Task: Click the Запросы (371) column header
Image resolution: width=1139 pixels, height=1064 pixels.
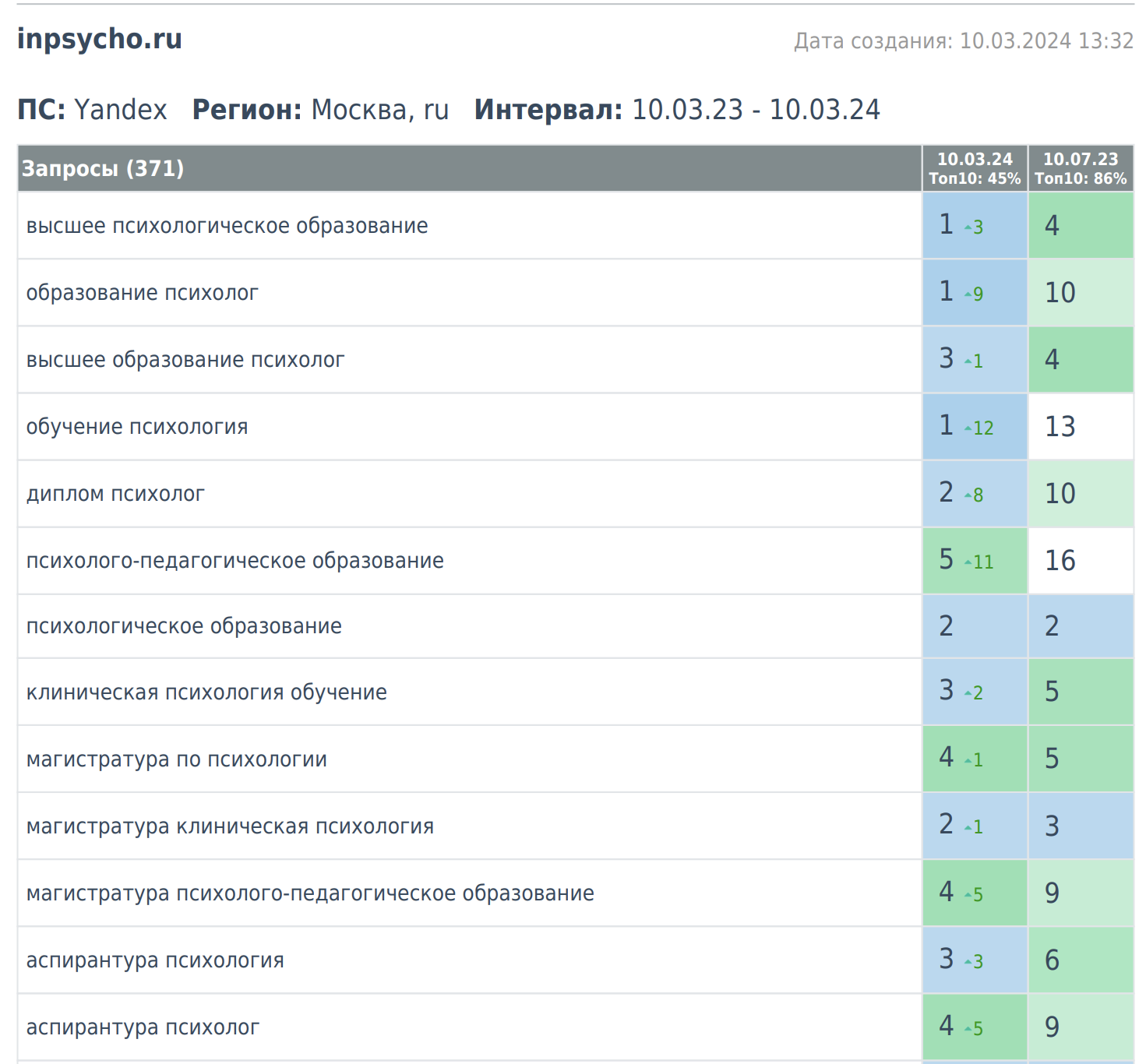Action: 470,168
